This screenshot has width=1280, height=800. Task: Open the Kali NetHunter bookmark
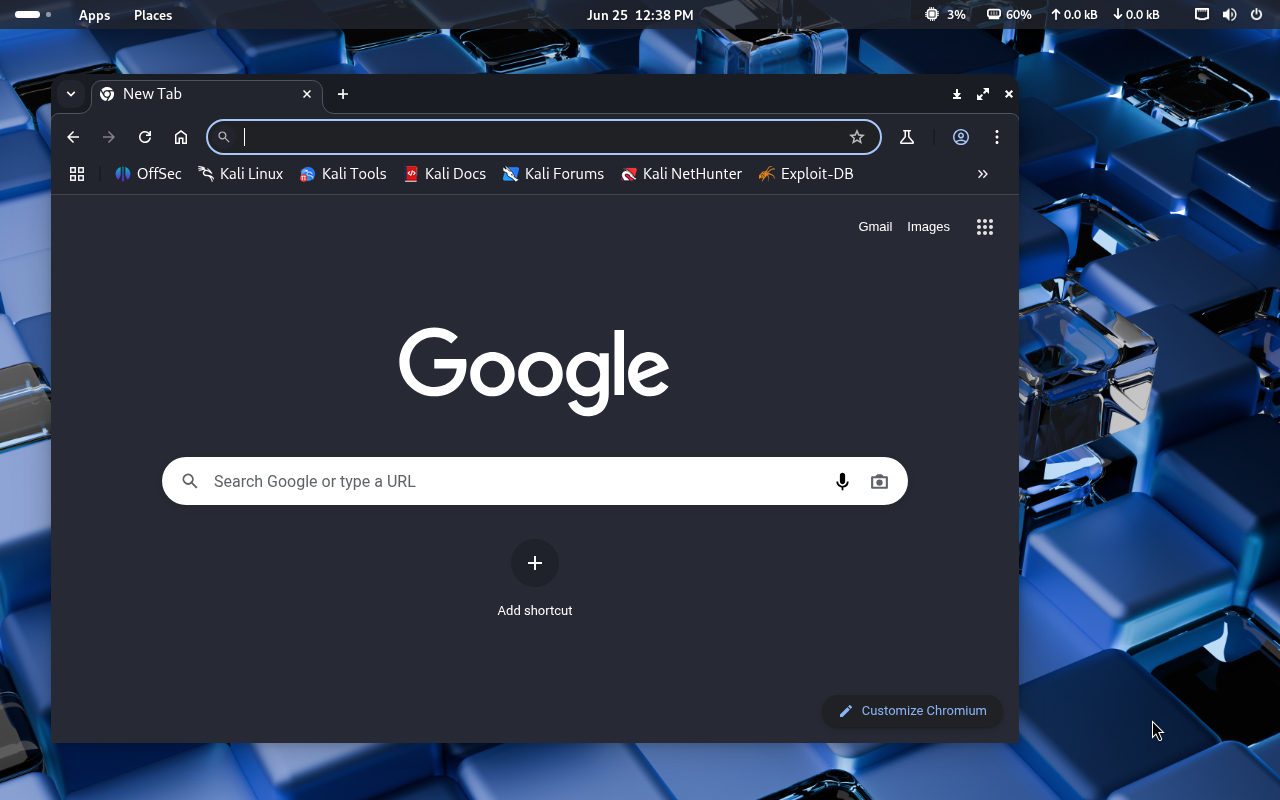coord(682,174)
